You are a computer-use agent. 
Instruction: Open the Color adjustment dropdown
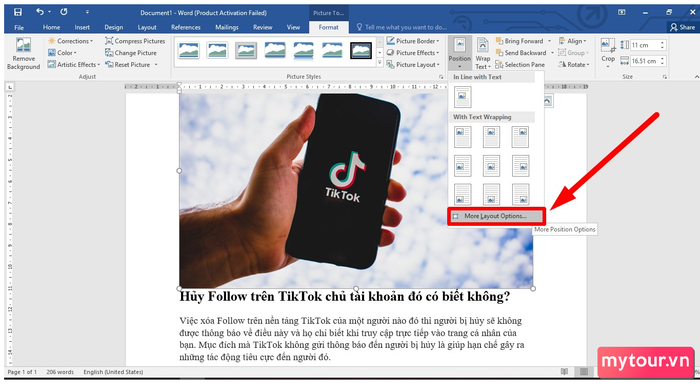click(62, 53)
